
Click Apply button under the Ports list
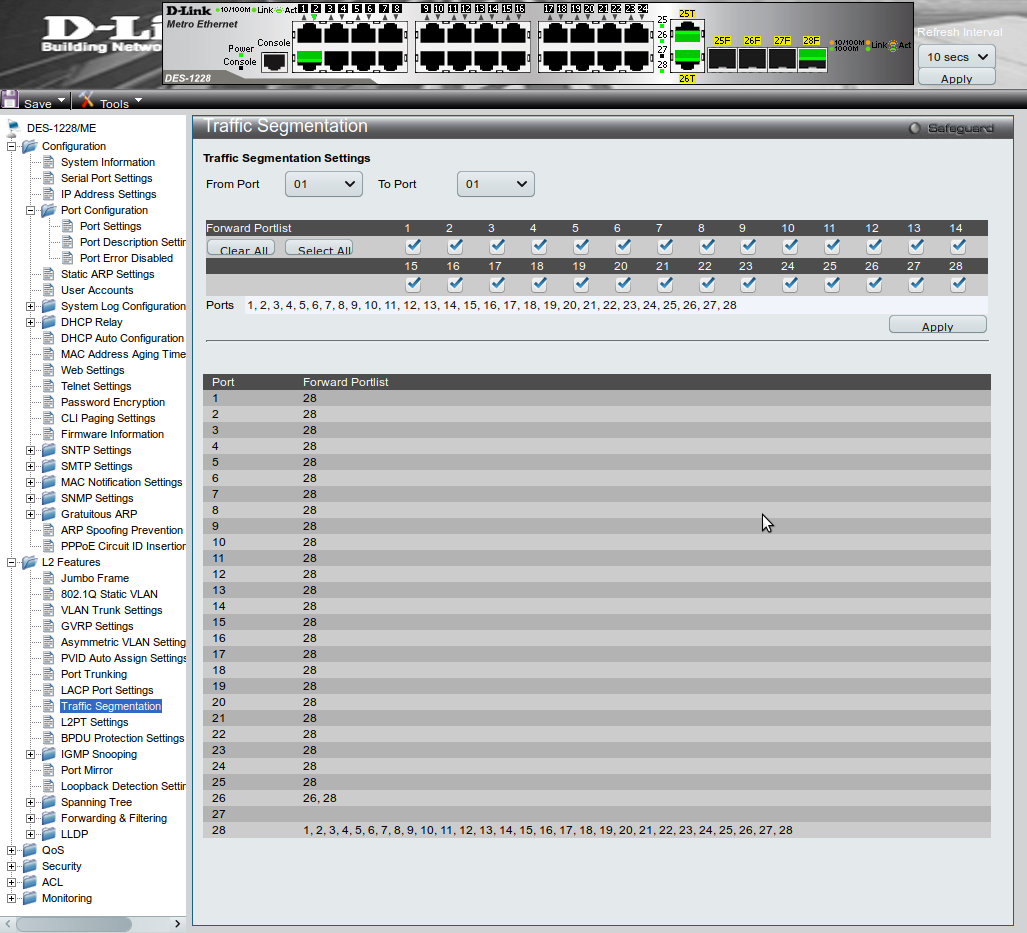[x=937, y=325]
